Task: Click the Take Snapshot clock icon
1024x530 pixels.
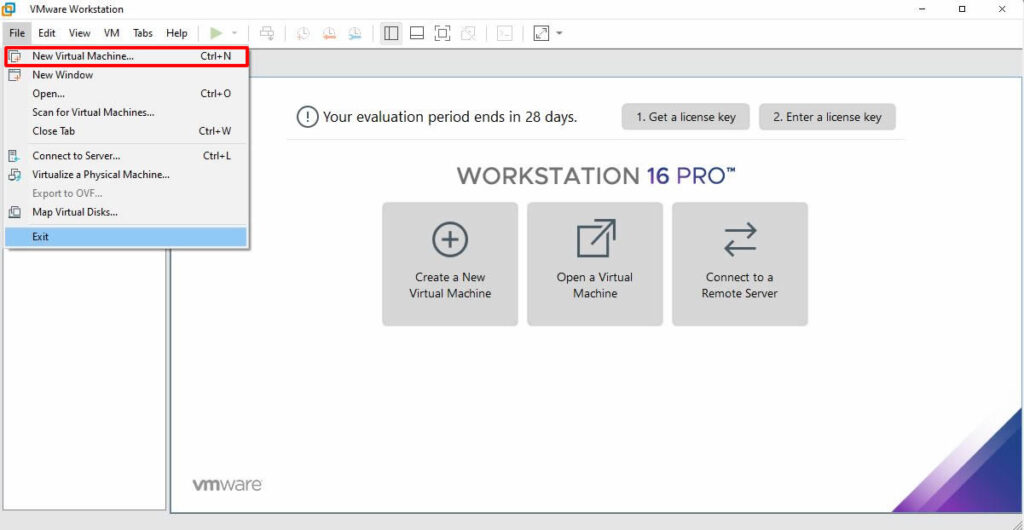Action: (304, 33)
